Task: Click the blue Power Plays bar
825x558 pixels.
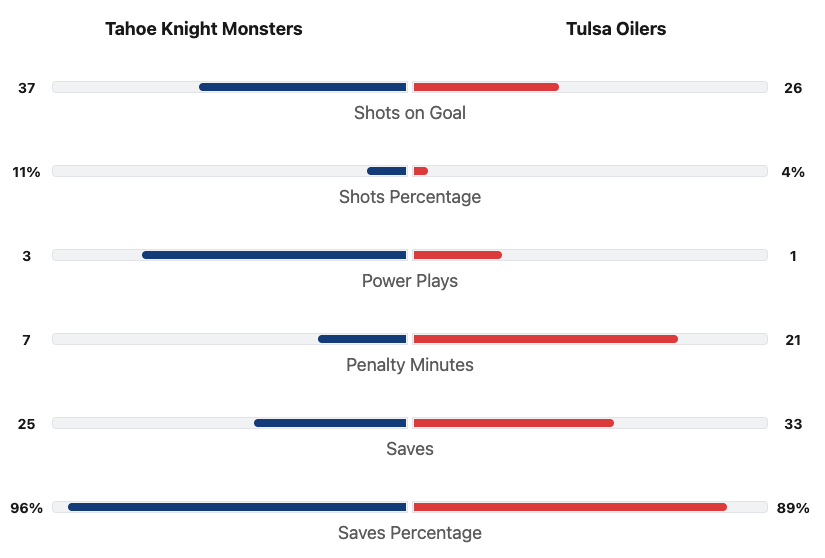Action: [x=274, y=255]
